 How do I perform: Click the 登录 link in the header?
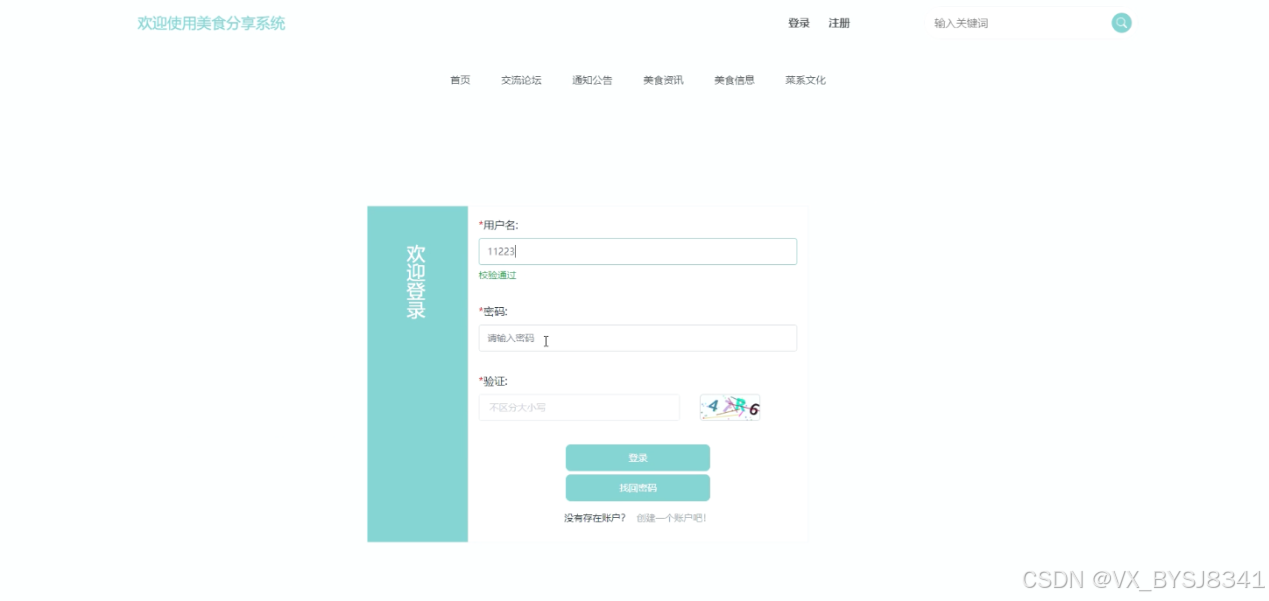coord(799,23)
